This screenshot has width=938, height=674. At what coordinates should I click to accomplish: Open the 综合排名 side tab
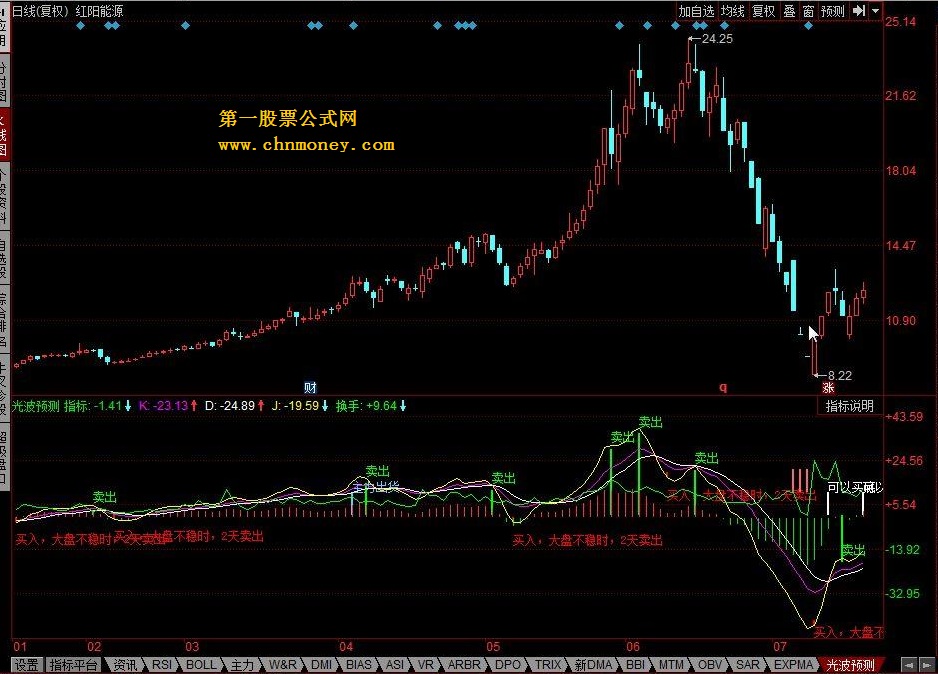pyautogui.click(x=4, y=319)
